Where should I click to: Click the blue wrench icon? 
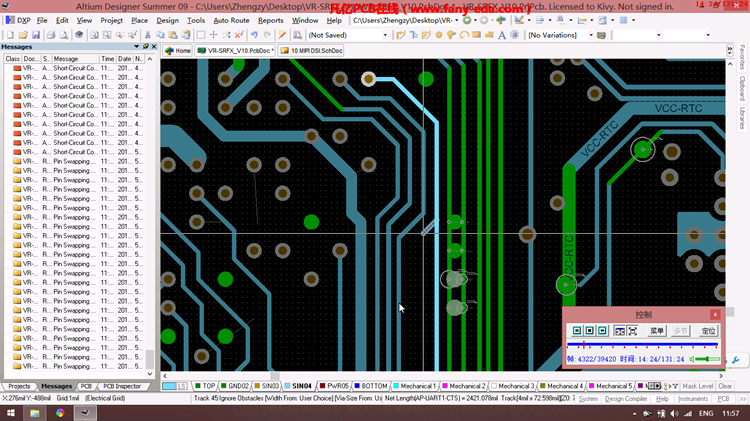736,360
